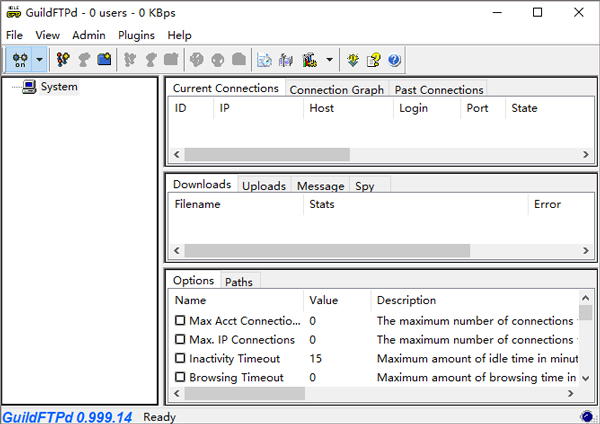600x424 pixels.
Task: Click the globe icon in the status bar
Action: pos(586,416)
